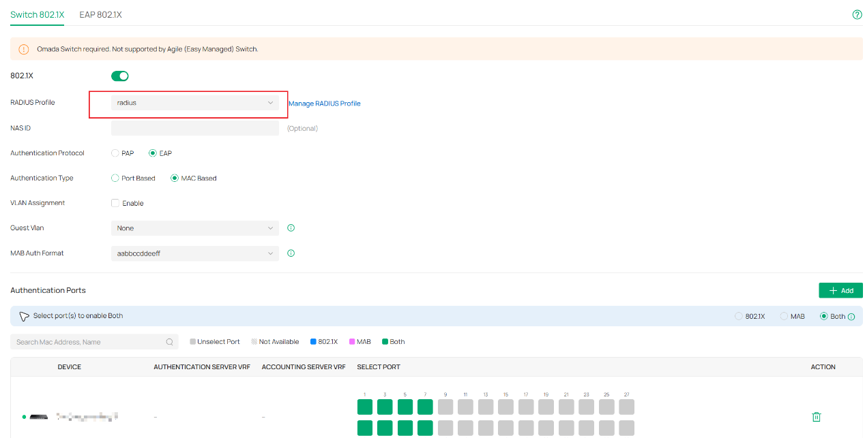Select green port 3 on the switch
The image size is (865, 438).
coord(385,407)
